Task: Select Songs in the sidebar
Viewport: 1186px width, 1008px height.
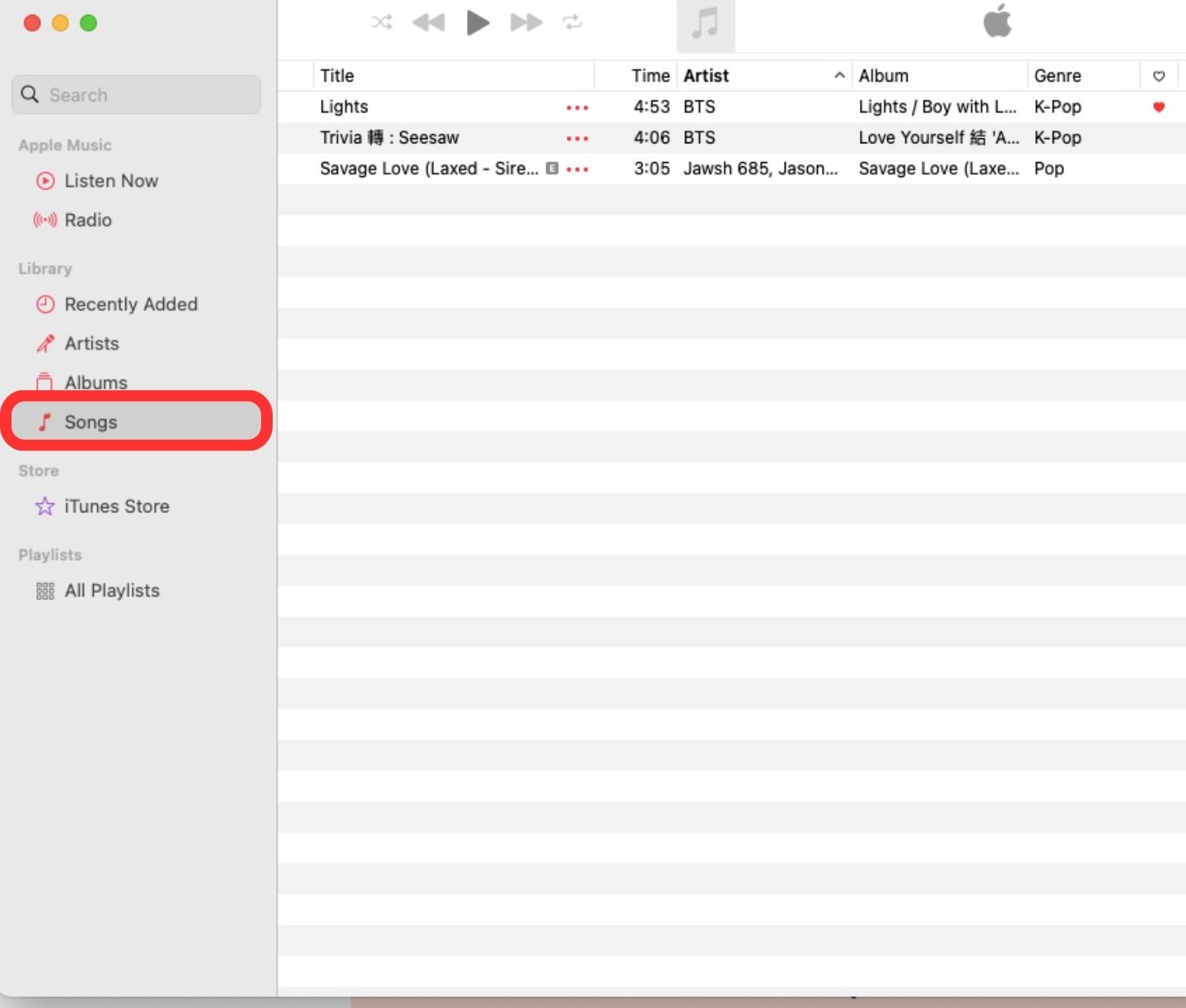Action: pyautogui.click(x=137, y=422)
